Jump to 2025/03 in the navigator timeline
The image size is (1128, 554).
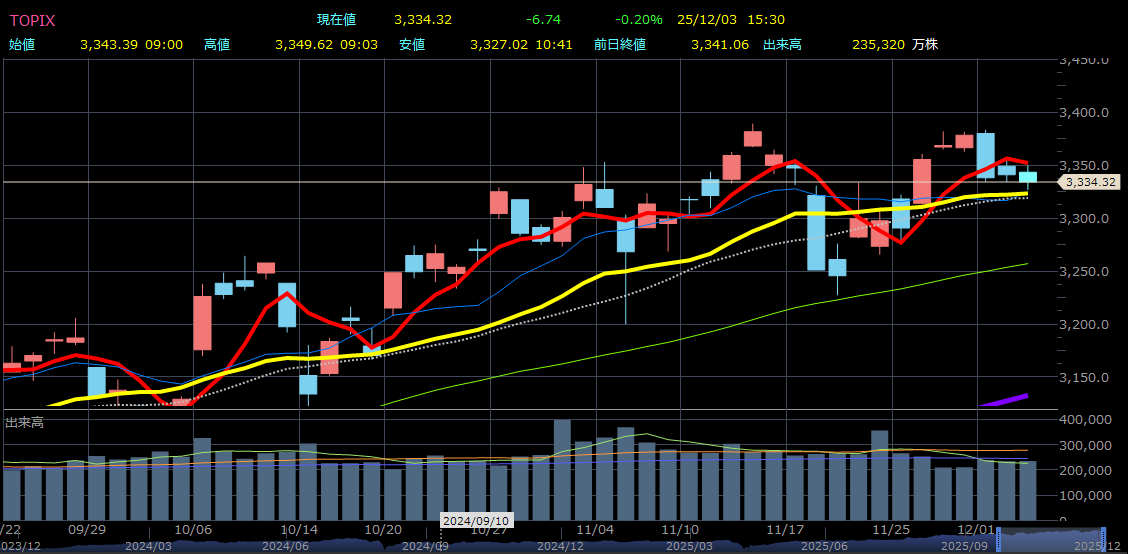pyautogui.click(x=687, y=546)
